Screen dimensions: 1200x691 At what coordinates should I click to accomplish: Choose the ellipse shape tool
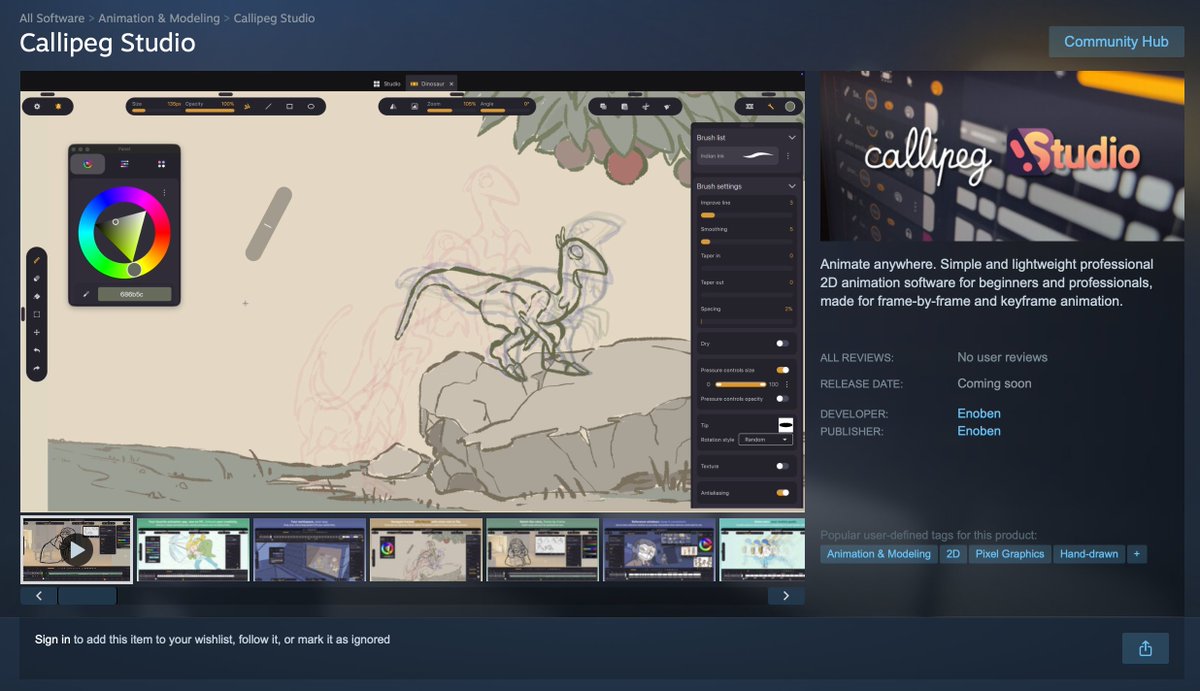pyautogui.click(x=311, y=105)
